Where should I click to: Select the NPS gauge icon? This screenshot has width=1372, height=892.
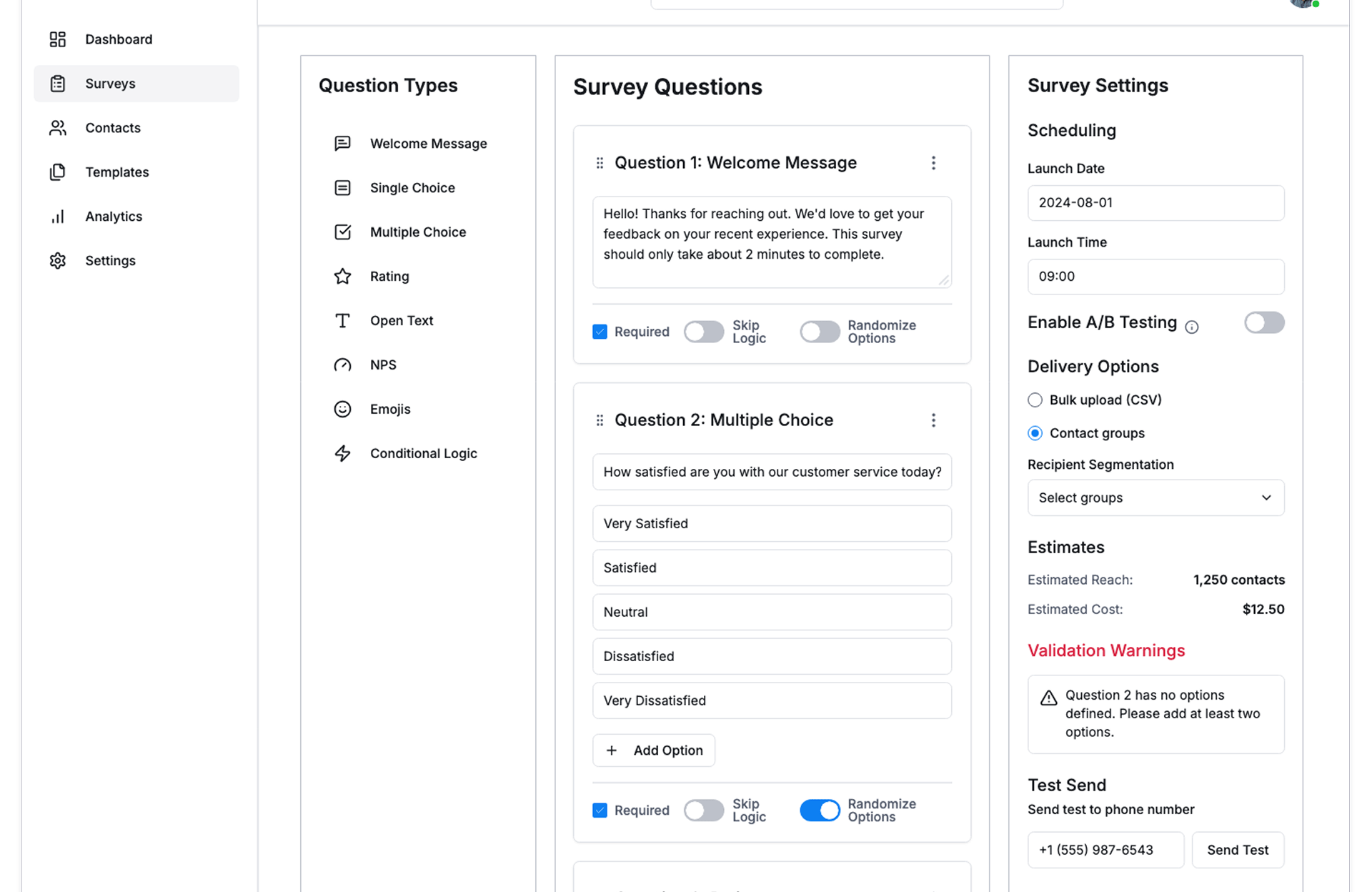pos(342,365)
